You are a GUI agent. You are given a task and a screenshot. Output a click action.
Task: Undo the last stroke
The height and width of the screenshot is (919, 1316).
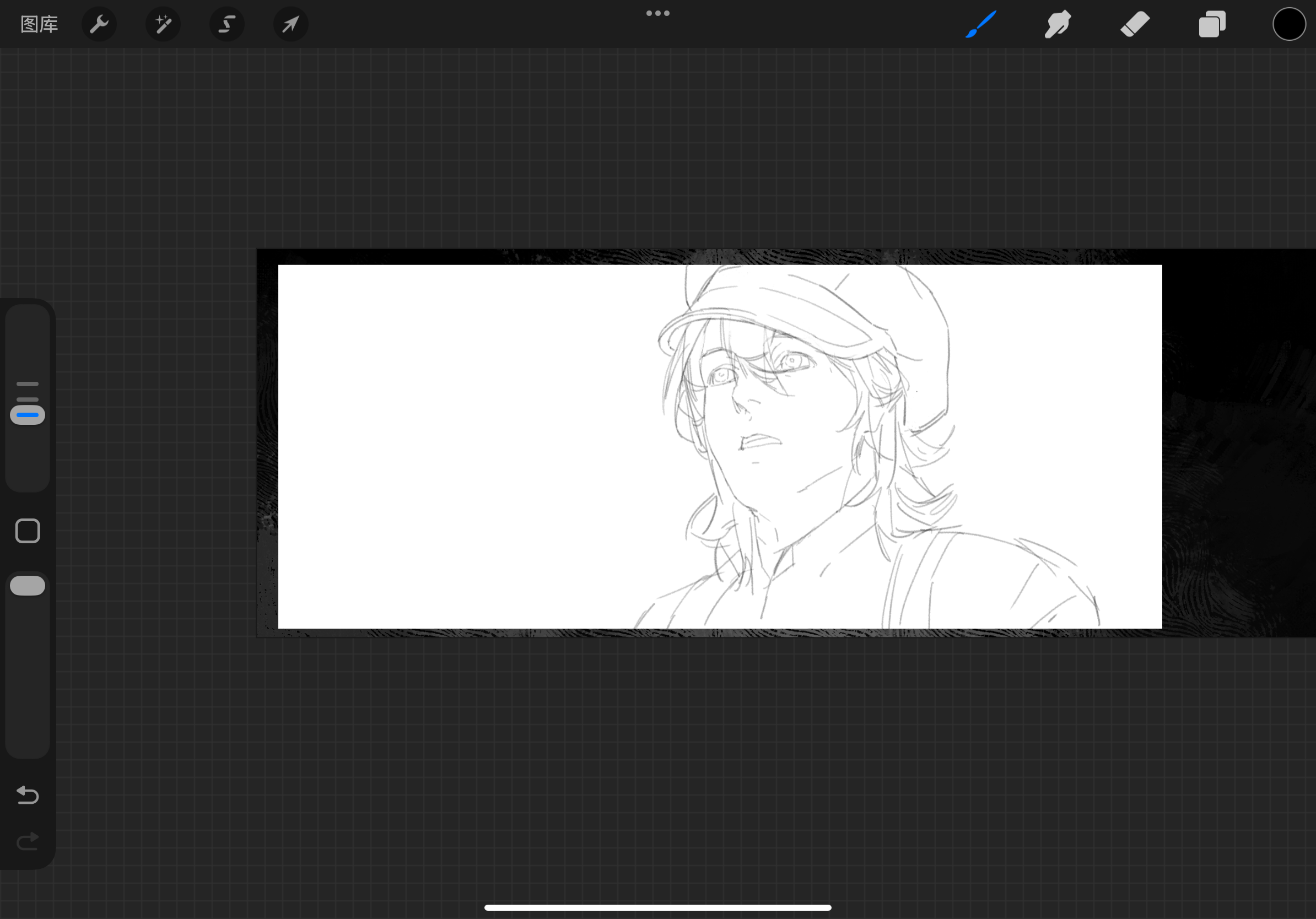point(28,795)
